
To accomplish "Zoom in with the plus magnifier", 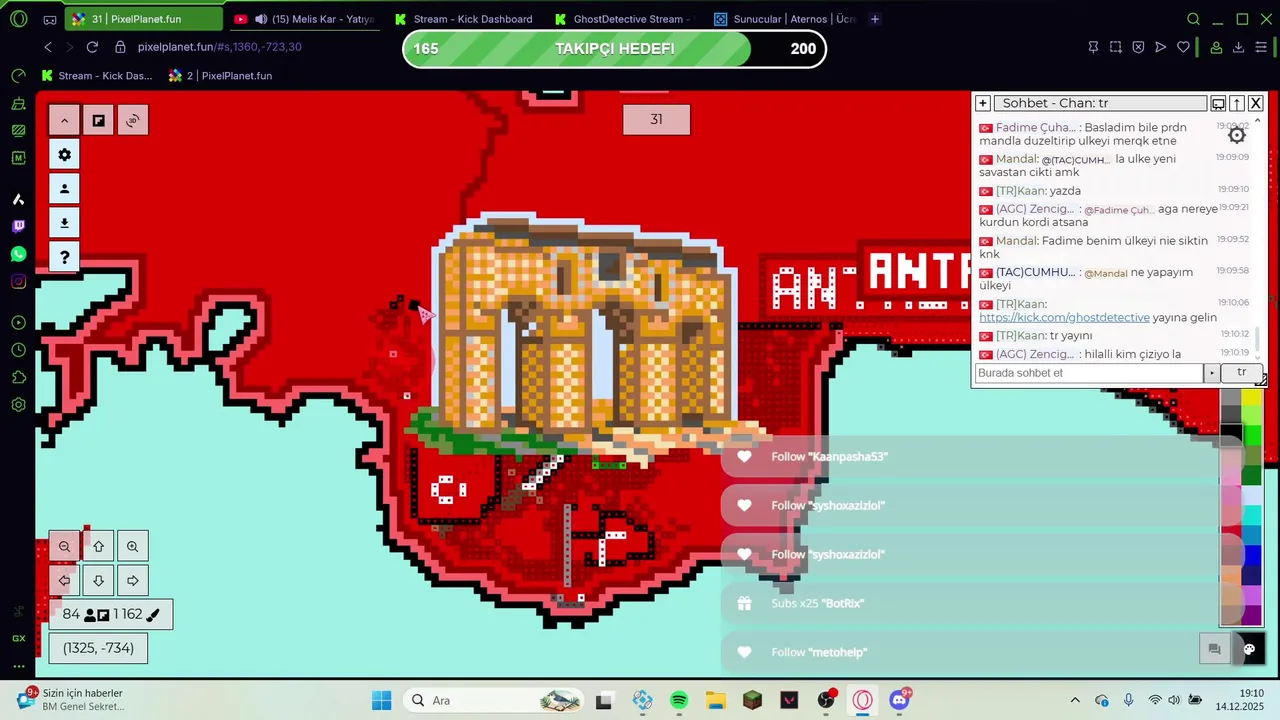I will coord(132,547).
